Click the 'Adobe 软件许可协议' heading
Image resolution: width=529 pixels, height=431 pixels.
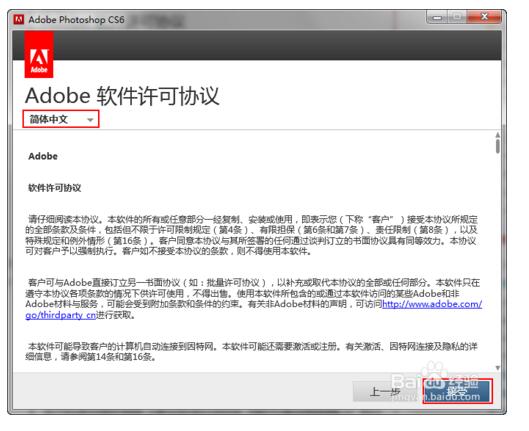(122, 96)
